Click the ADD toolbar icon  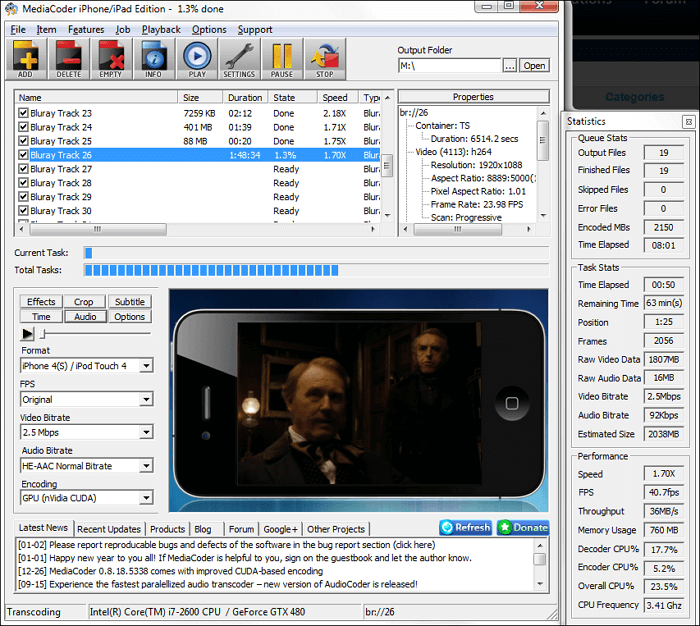[27, 60]
